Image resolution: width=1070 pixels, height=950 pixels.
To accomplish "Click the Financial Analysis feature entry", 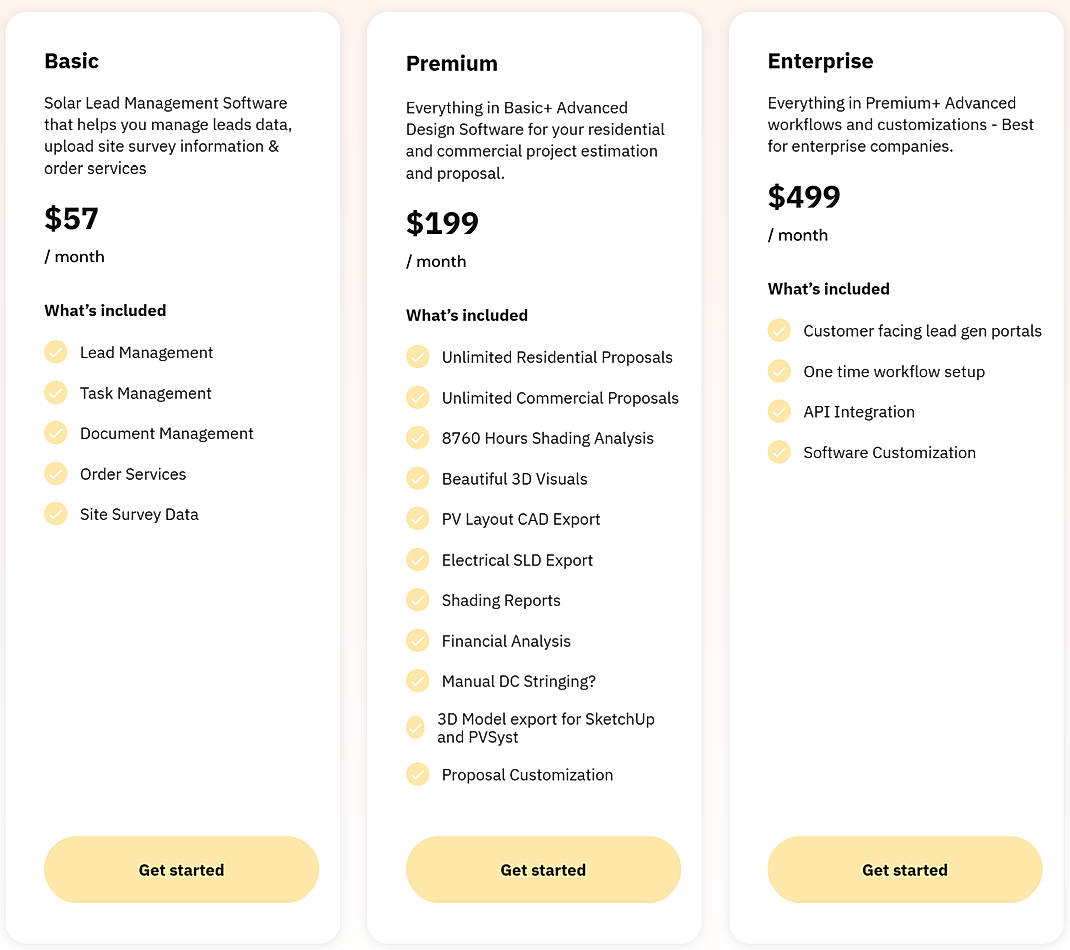I will coord(505,641).
